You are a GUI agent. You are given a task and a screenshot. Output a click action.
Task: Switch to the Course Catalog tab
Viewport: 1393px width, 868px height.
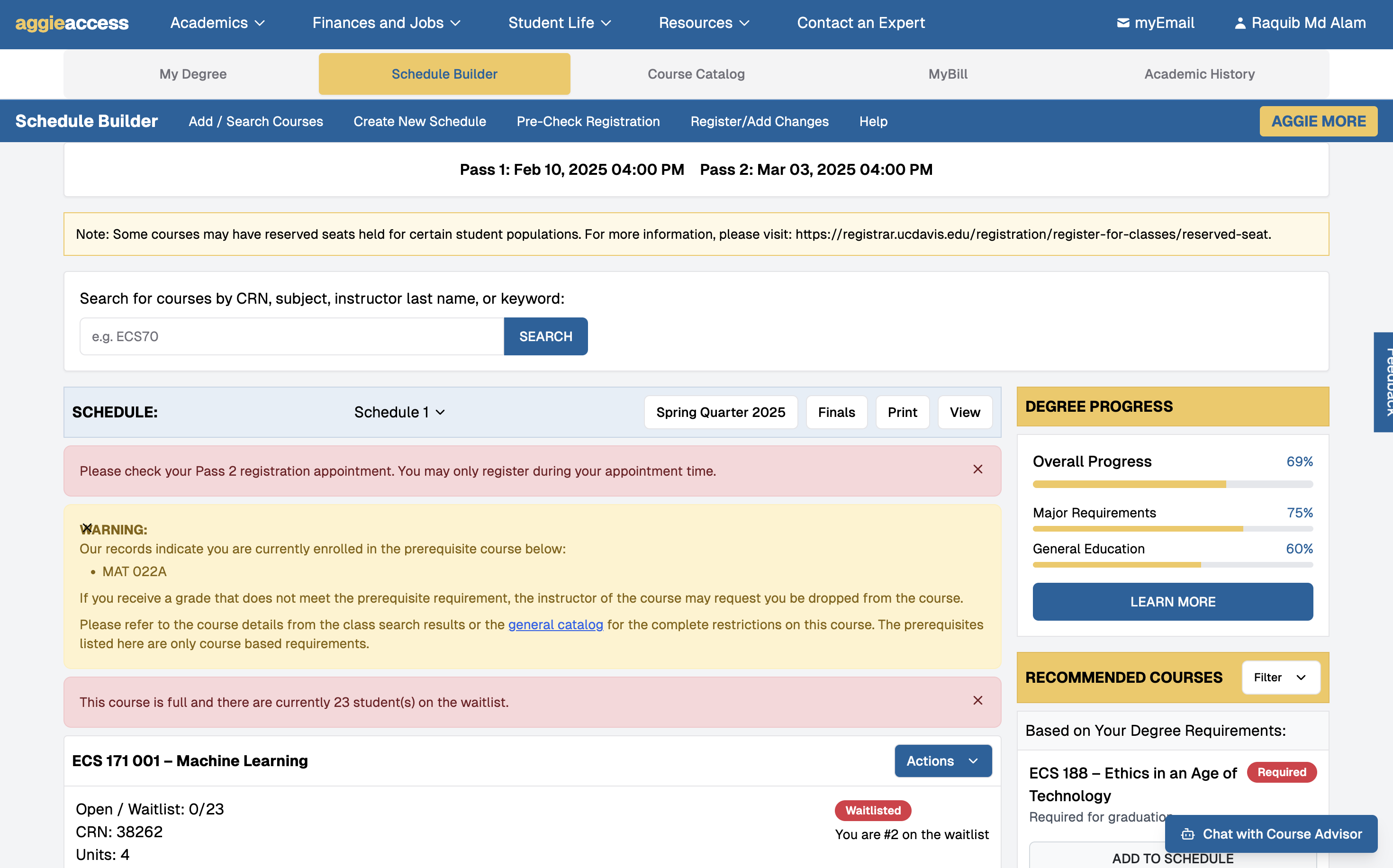(696, 74)
